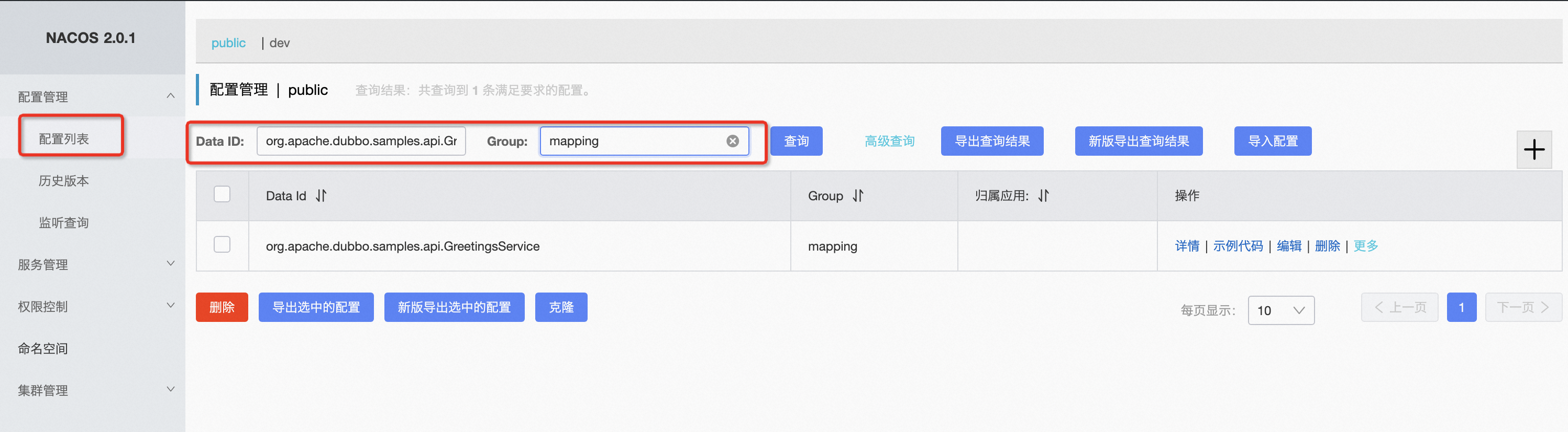Sort the table by Data Id column

click(321, 196)
